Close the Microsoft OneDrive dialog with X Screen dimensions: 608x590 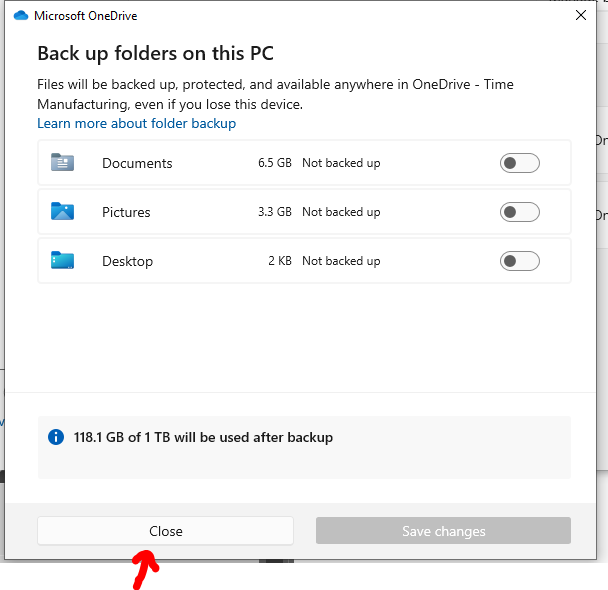(x=581, y=15)
